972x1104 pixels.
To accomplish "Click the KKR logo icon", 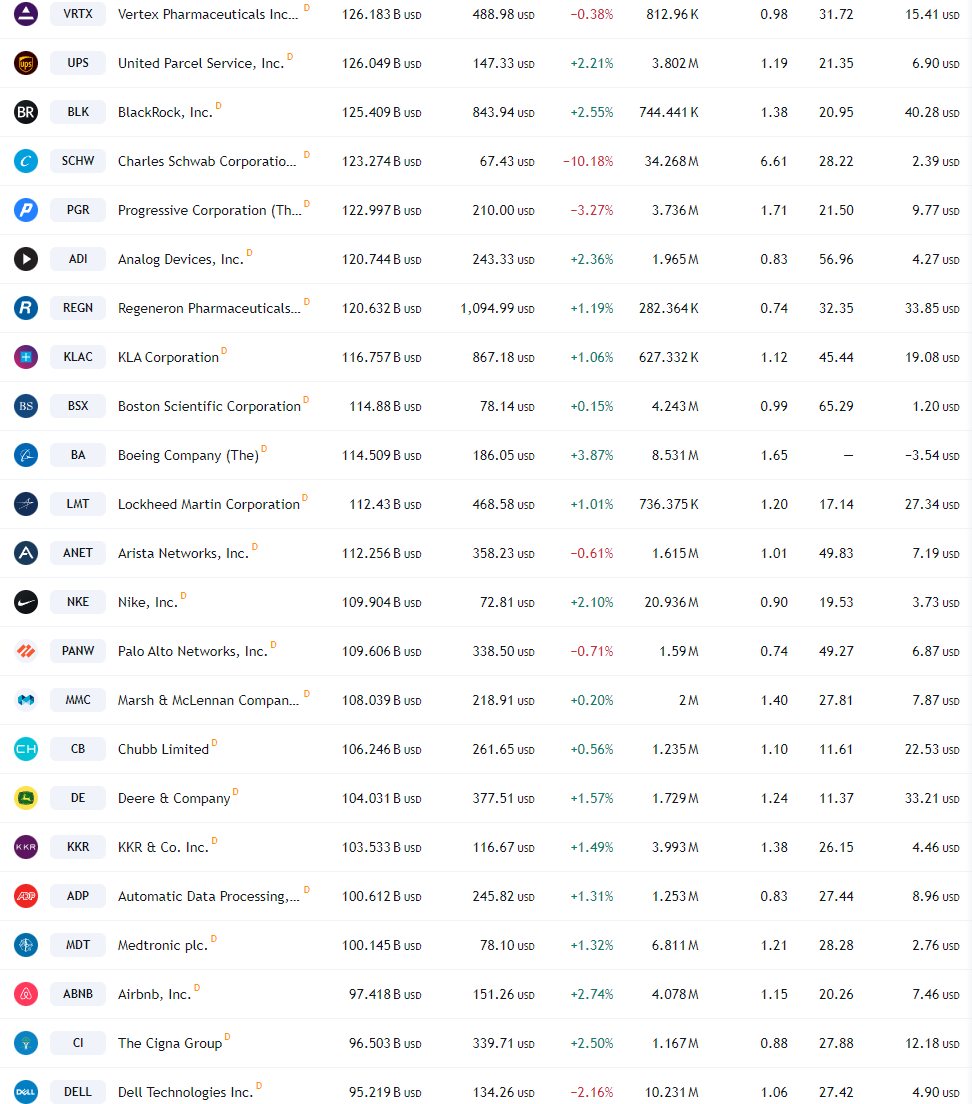I will pyautogui.click(x=26, y=847).
